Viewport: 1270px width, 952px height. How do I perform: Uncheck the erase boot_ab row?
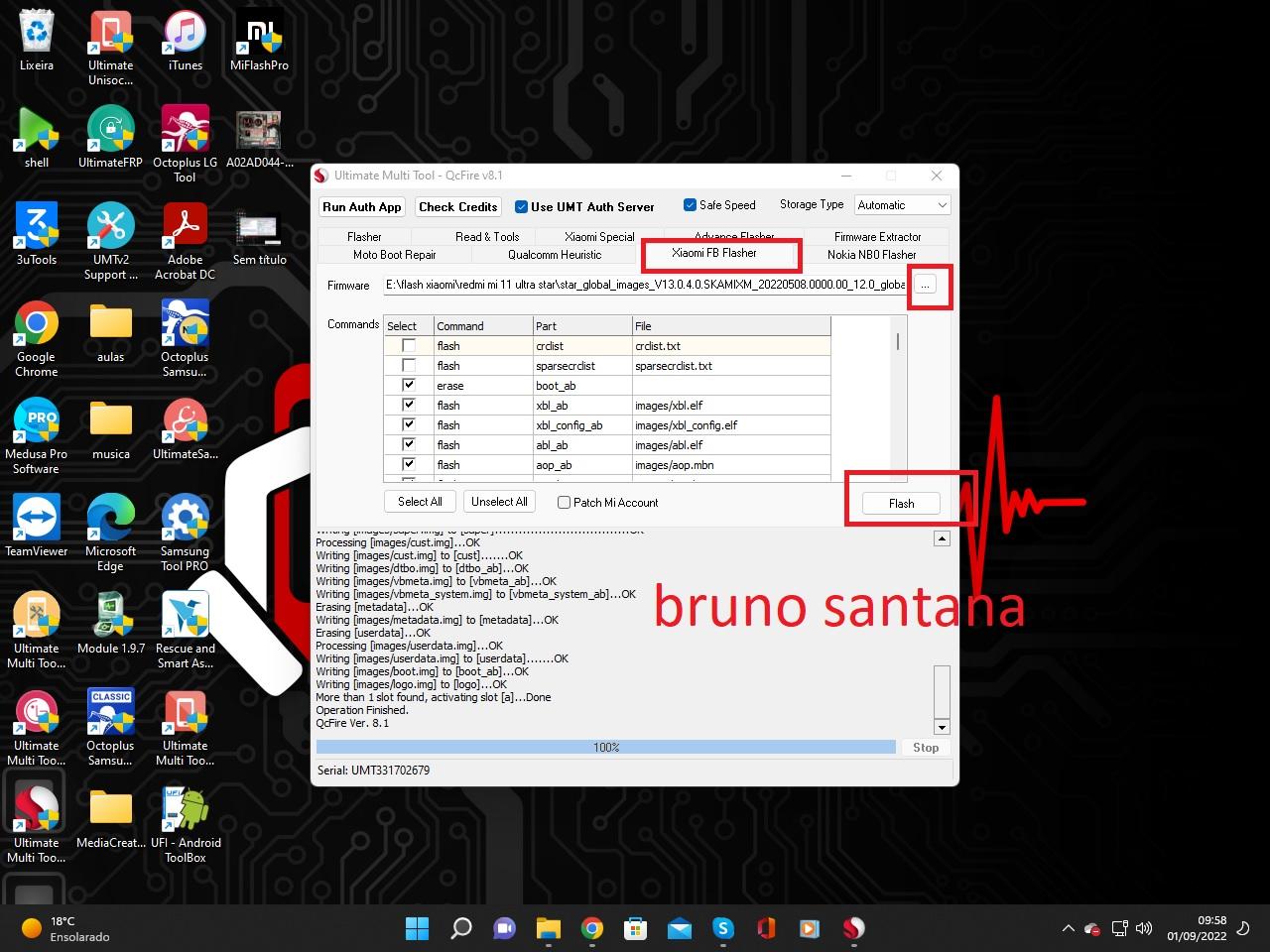(408, 386)
